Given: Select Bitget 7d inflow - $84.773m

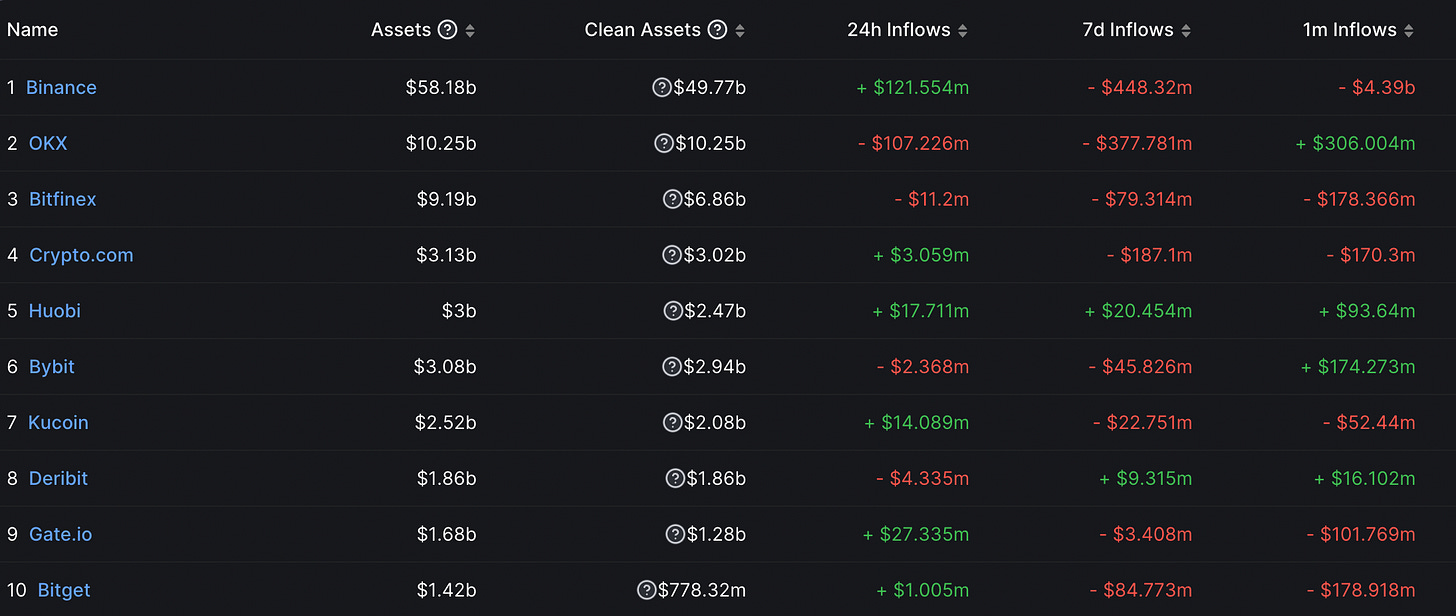Looking at the screenshot, I should coord(1140,591).
